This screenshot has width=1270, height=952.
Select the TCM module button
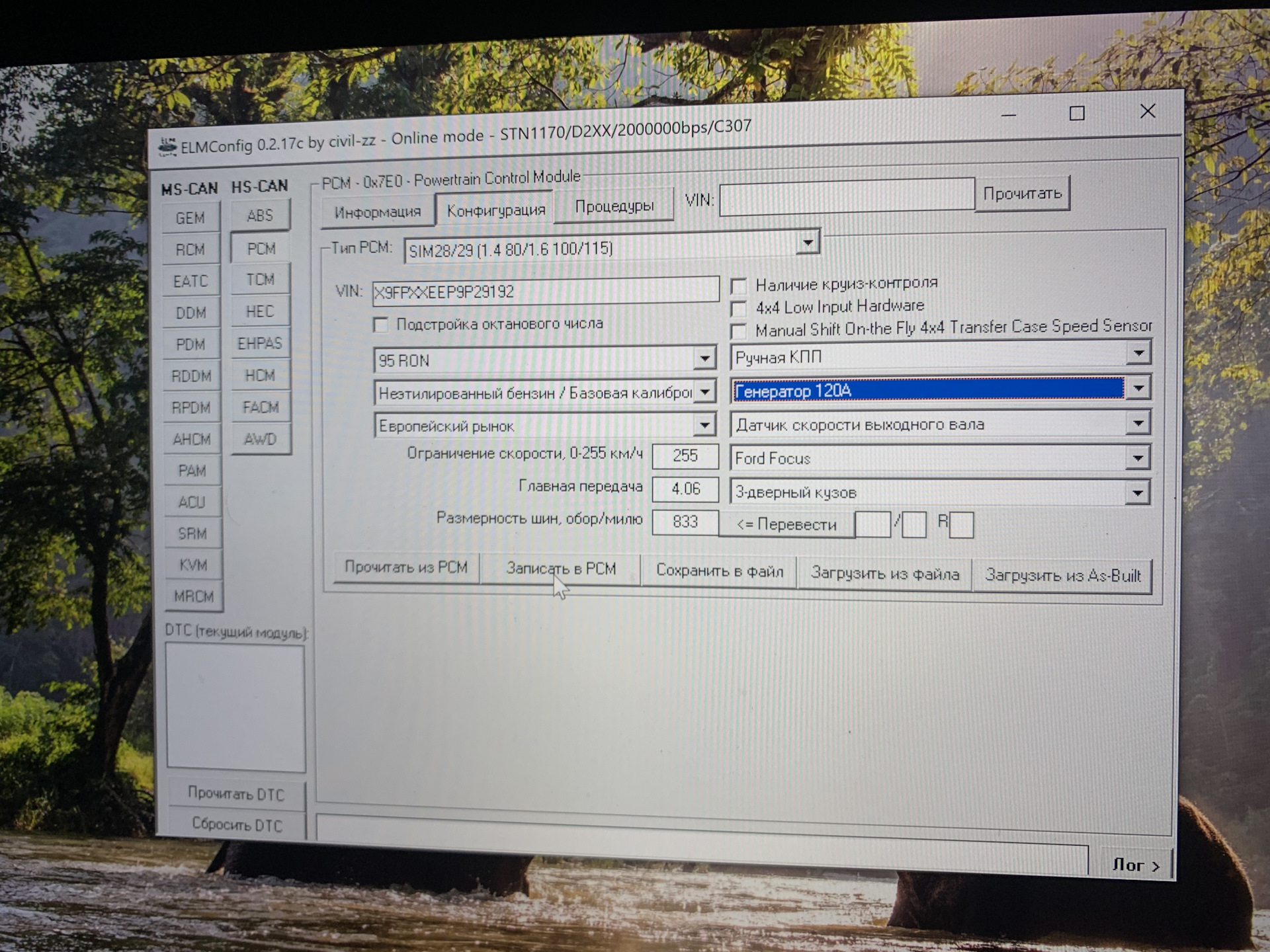coord(260,280)
